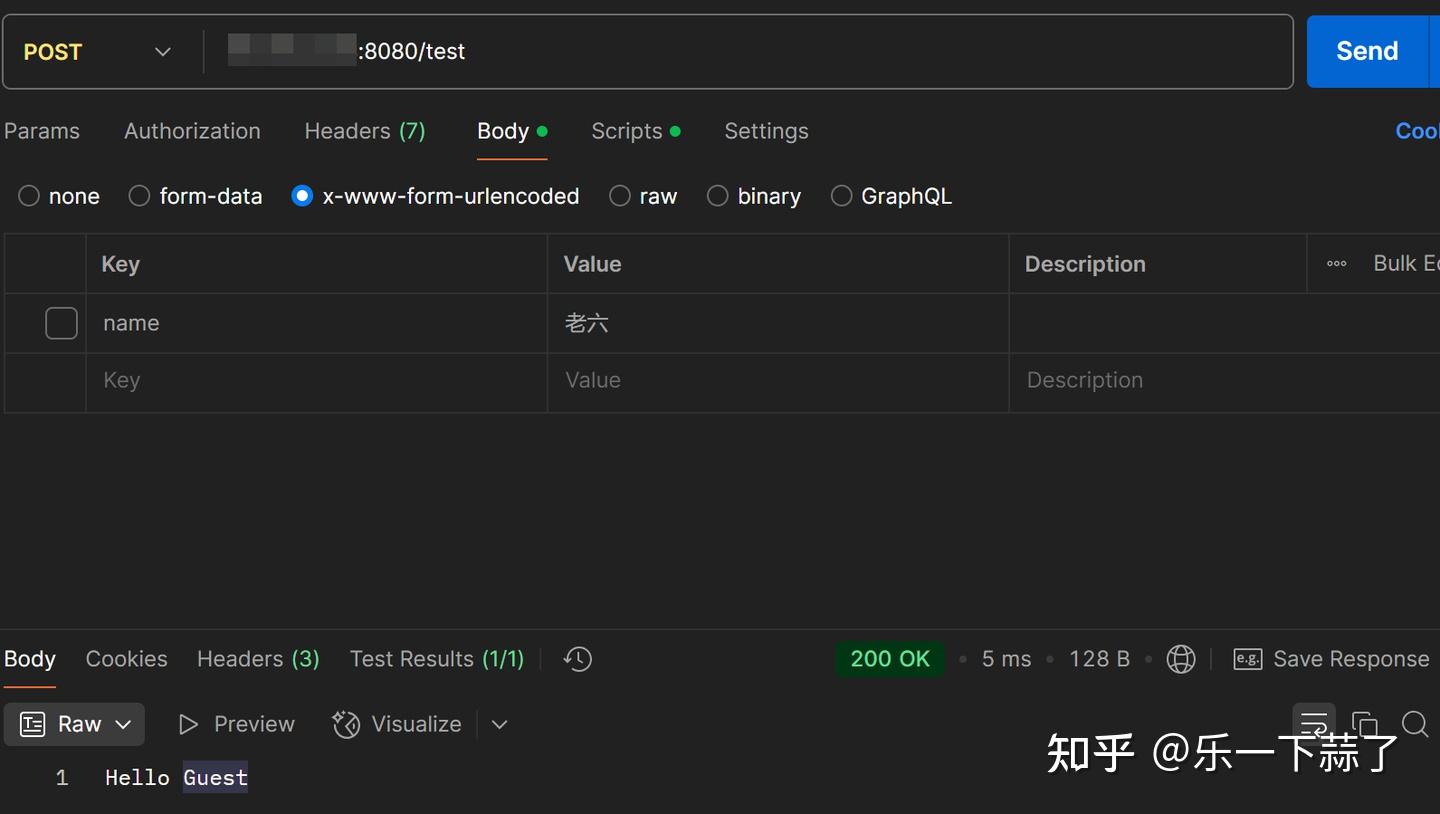Select the Visualize response view icon
Screen dimensions: 1440x814
click(x=345, y=724)
